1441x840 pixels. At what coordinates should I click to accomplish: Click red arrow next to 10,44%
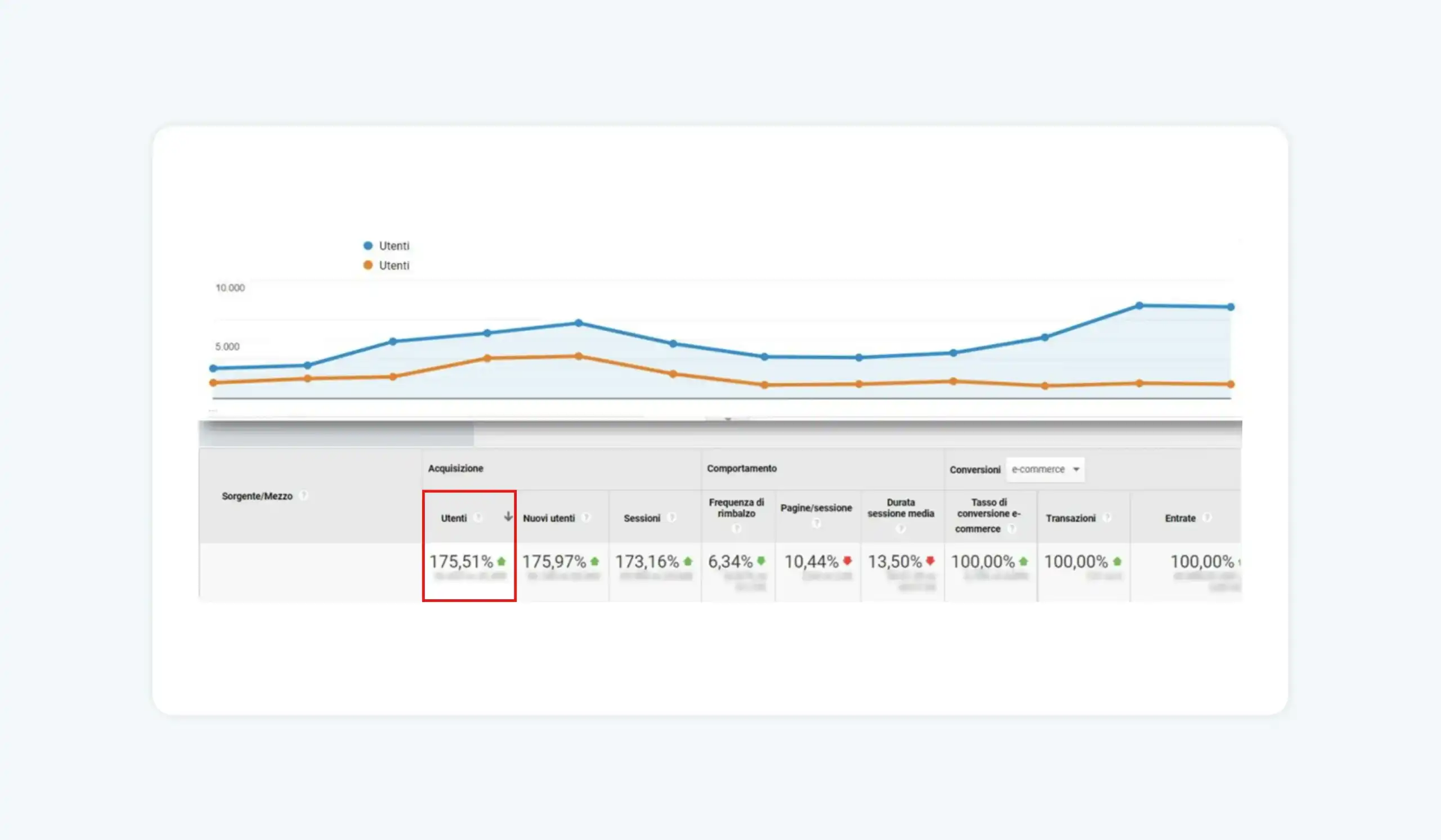coord(848,561)
